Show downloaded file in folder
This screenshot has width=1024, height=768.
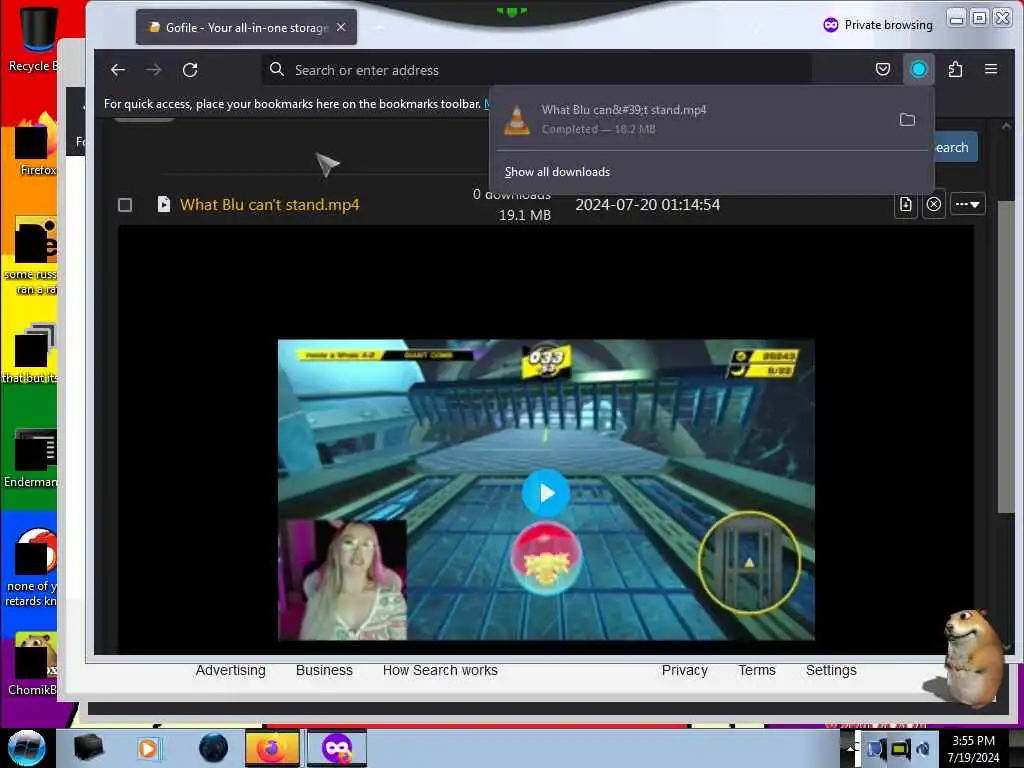[907, 120]
